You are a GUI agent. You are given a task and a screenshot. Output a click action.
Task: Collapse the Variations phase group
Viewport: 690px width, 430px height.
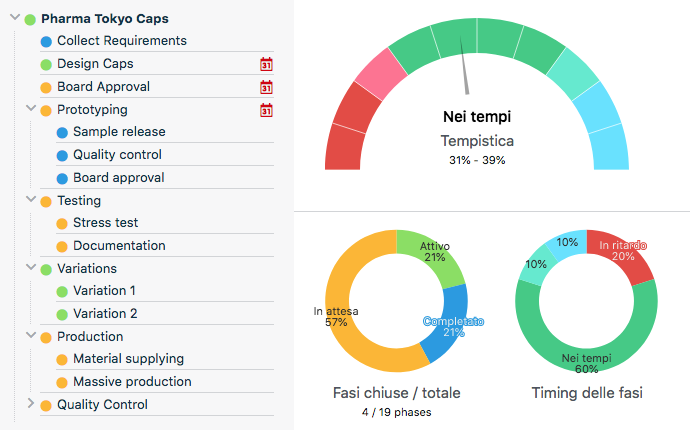30,268
